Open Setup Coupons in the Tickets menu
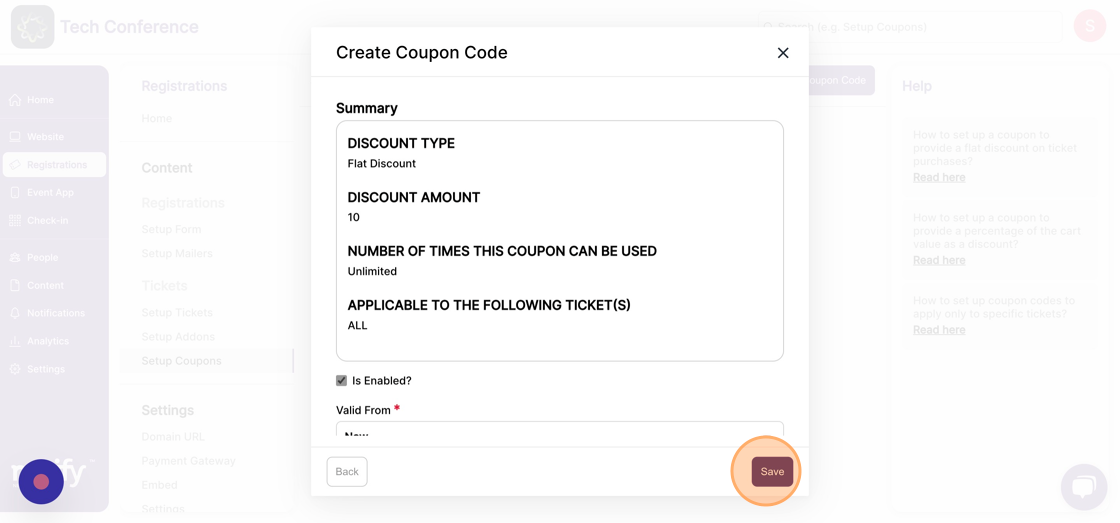The image size is (1120, 523). 181,361
